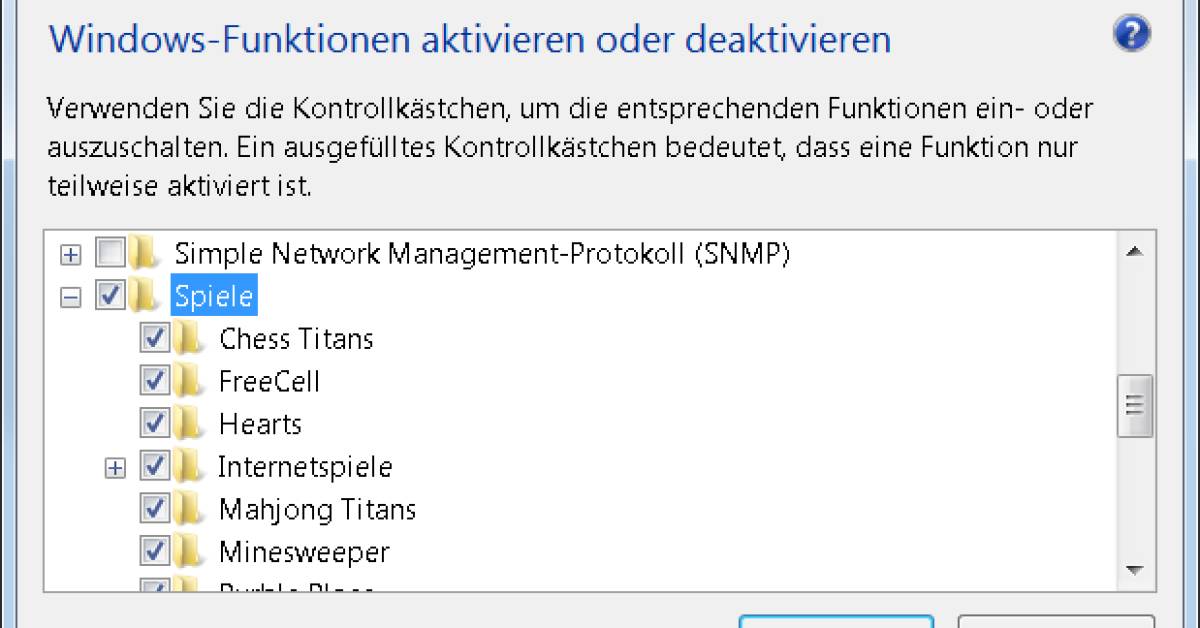The image size is (1200, 628).
Task: Enable the SNMP checkbox
Action: [x=110, y=253]
